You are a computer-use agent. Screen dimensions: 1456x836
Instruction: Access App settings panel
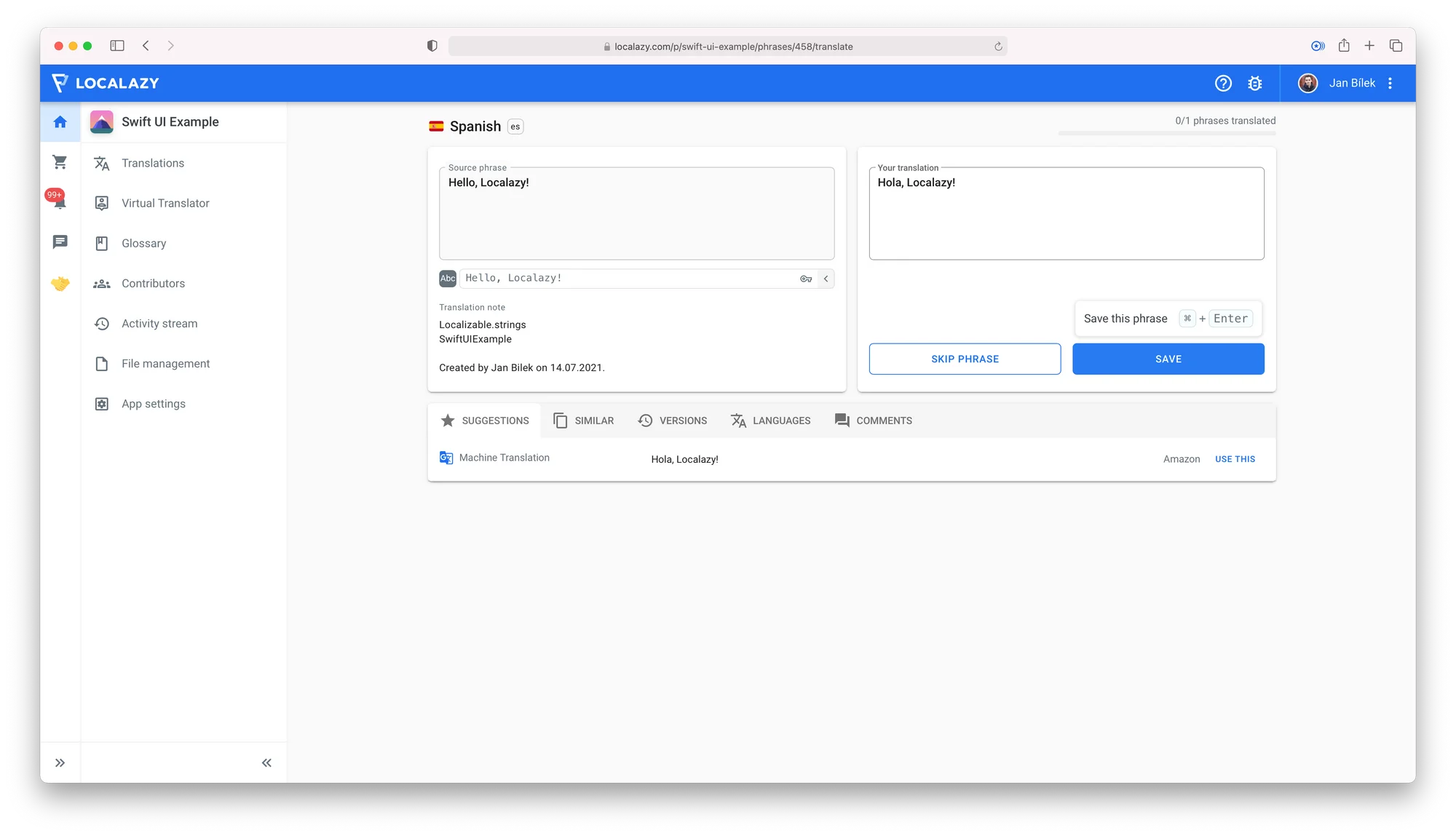tap(153, 403)
